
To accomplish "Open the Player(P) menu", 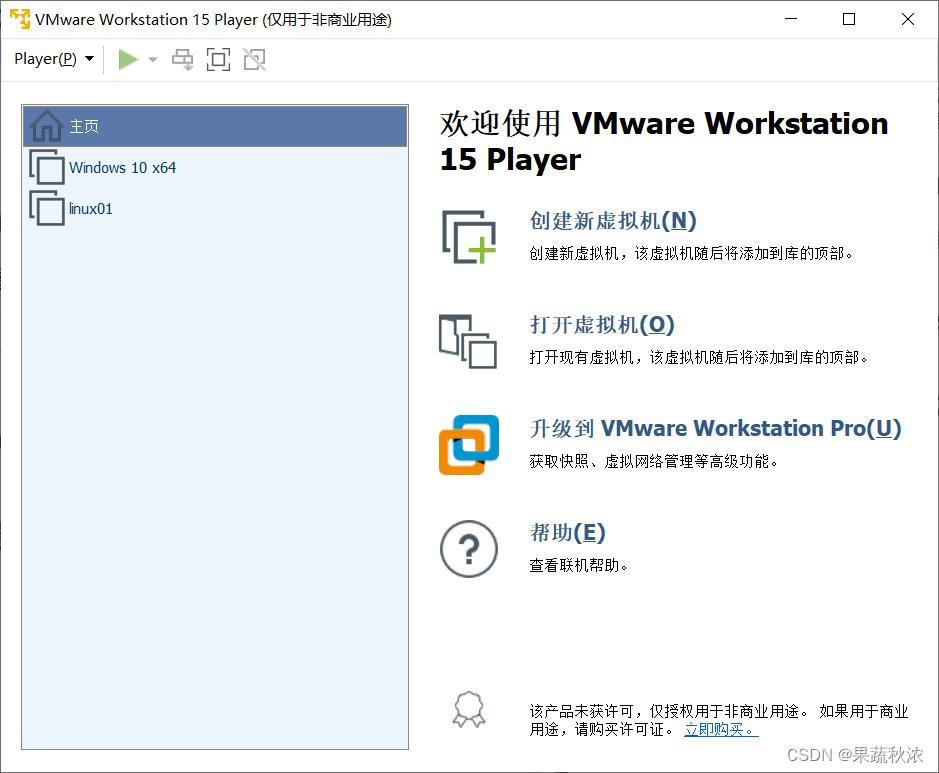I will 45,59.
